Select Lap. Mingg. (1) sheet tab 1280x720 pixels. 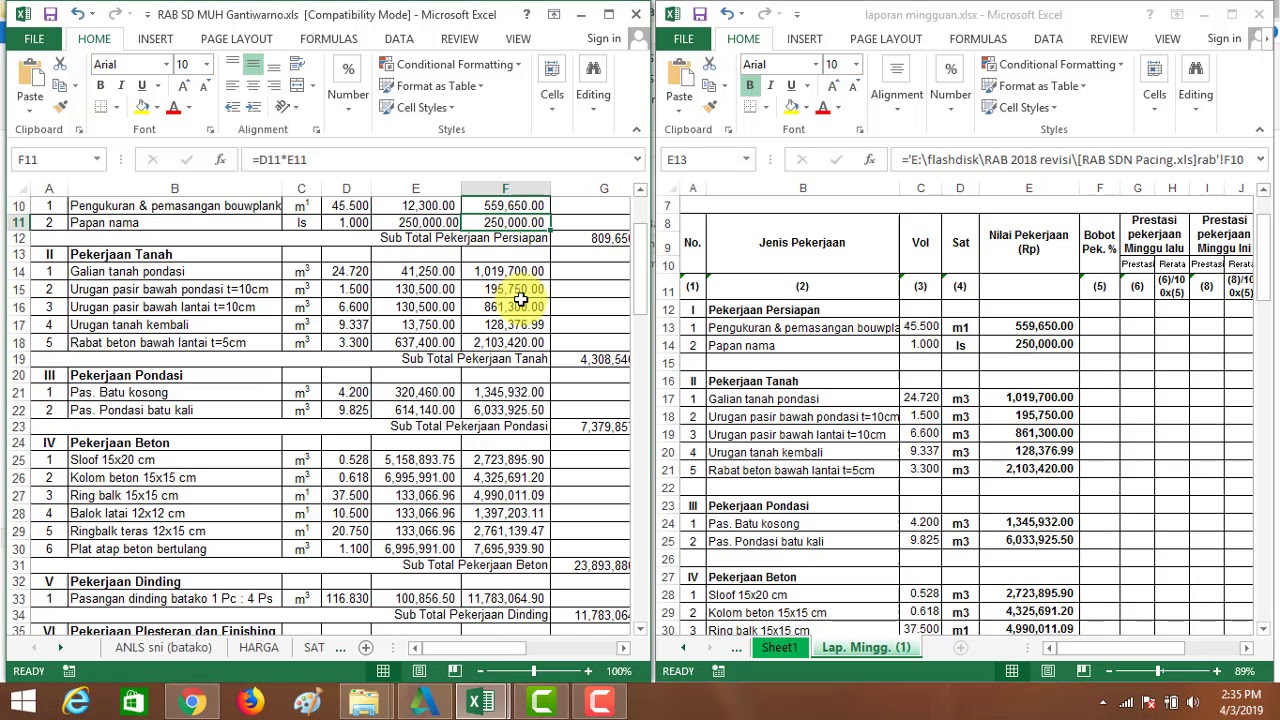[866, 648]
